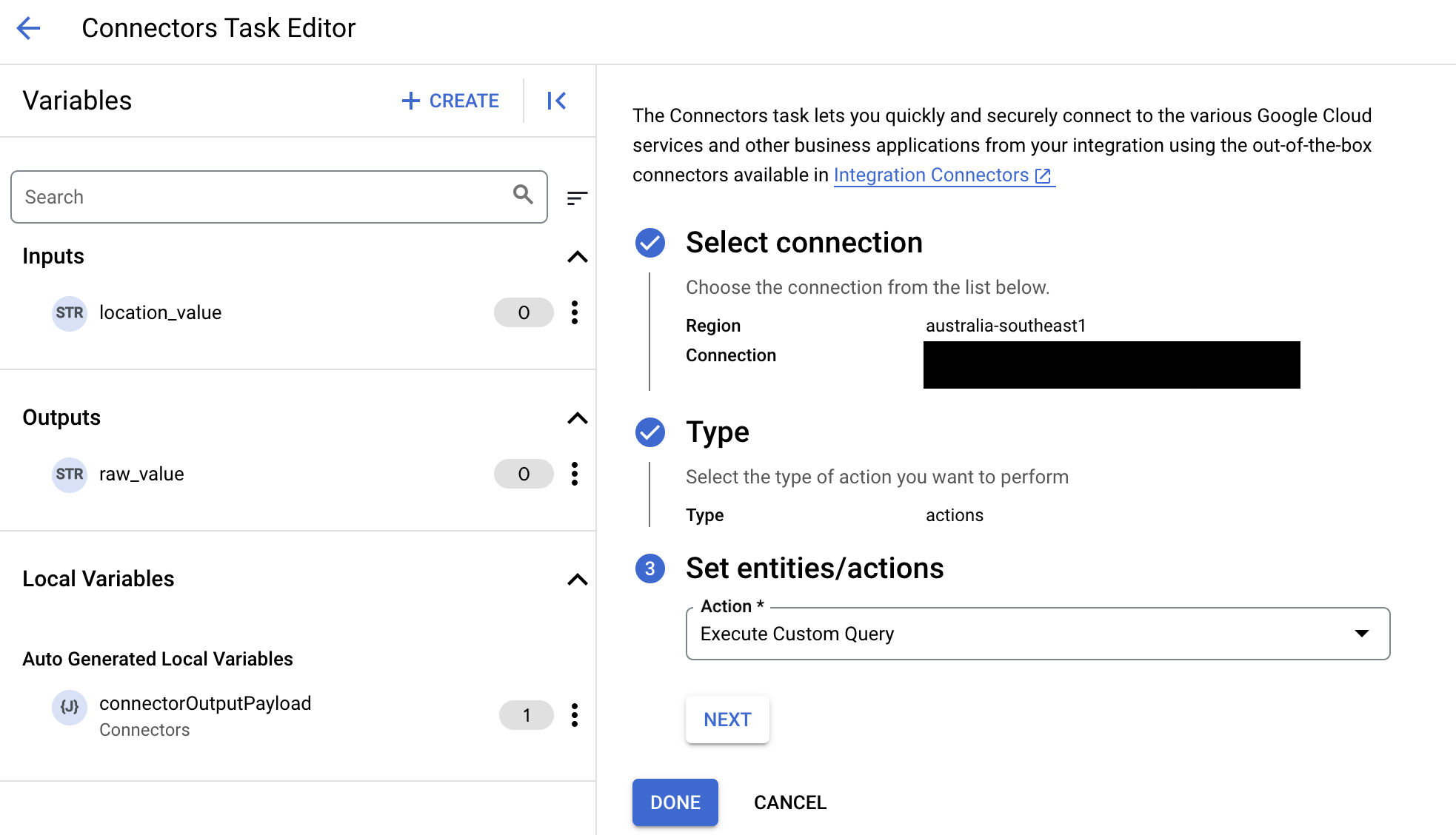Screen dimensions: 1456x835
Task: Click the CREATE variable button
Action: (450, 100)
